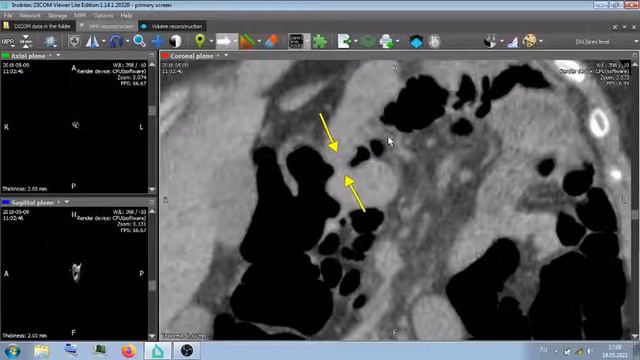This screenshot has width=640, height=360.
Task: Expand the export icon dropdown arrow
Action: (x=356, y=41)
